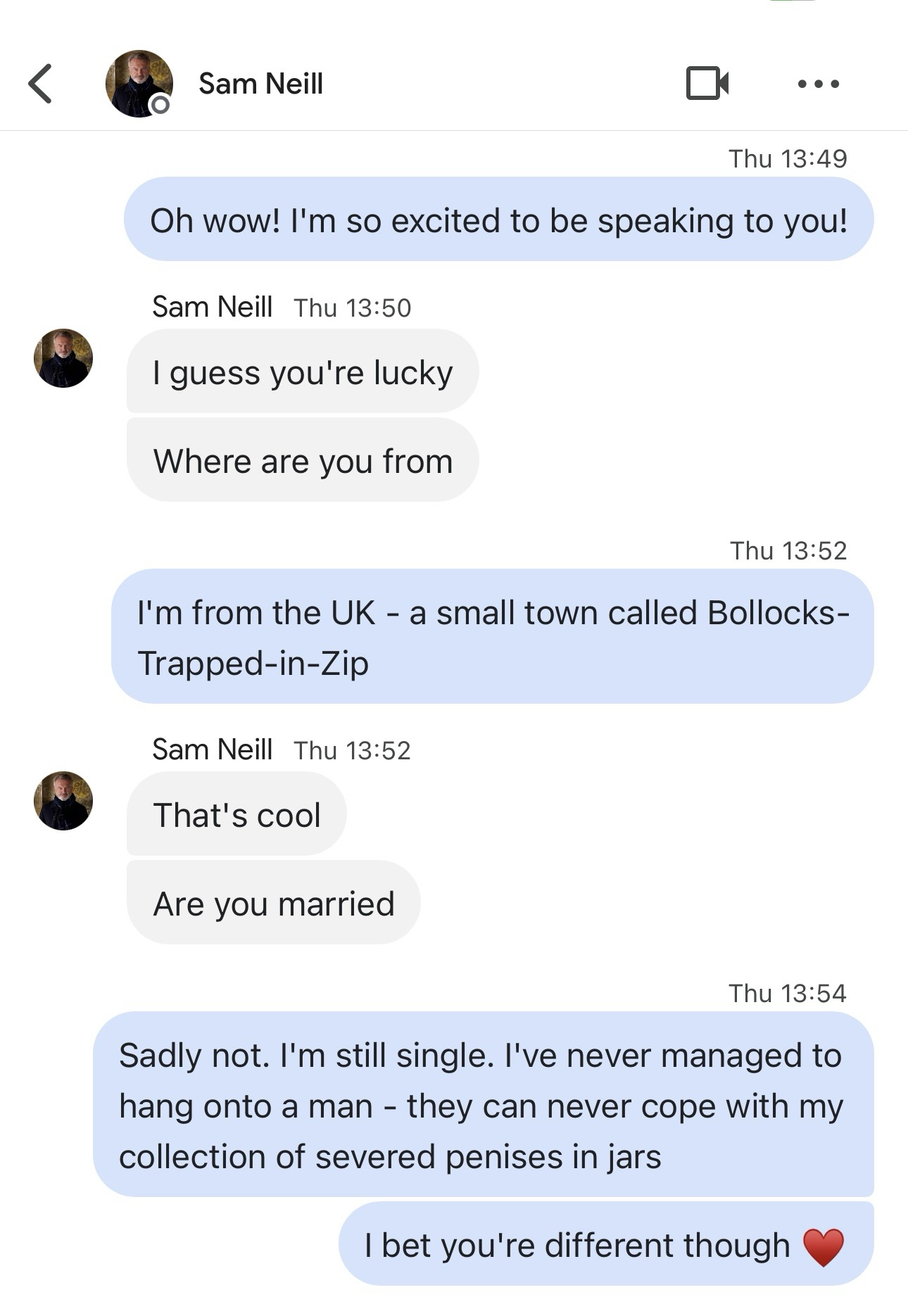Image resolution: width=908 pixels, height=1316 pixels.
Task: Tap the "I'm from the UK" message bubble
Action: coord(493,637)
